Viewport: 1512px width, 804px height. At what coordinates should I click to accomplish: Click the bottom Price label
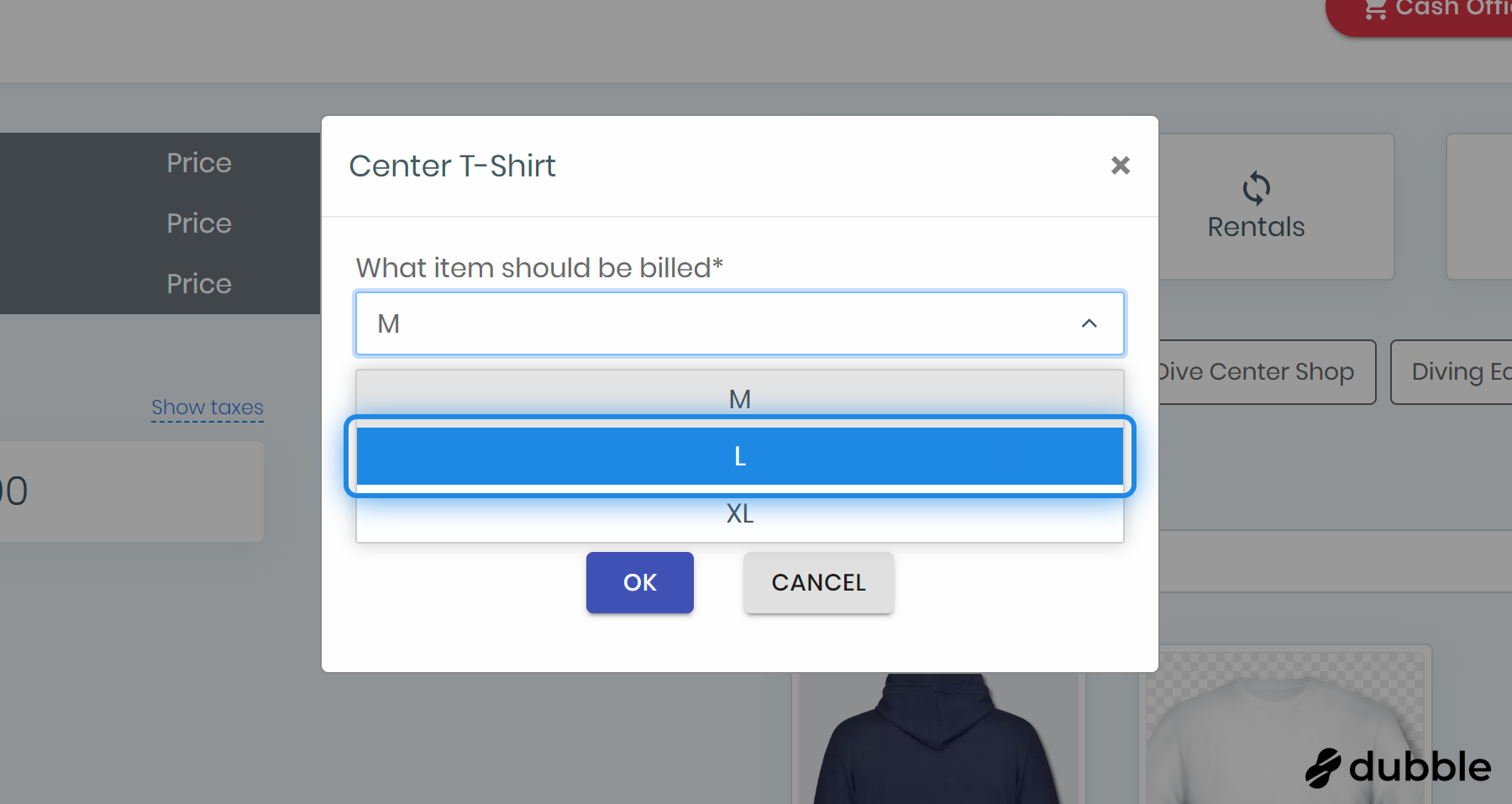click(199, 284)
